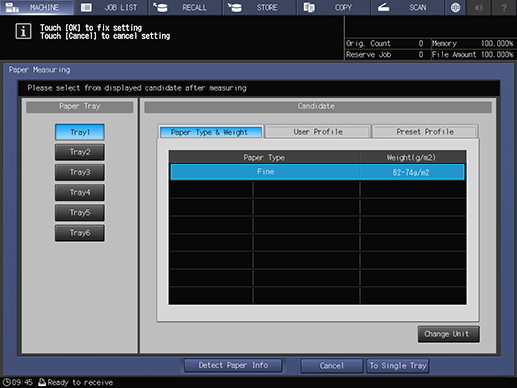
Task: Click the To Single Tray button
Action: [398, 366]
